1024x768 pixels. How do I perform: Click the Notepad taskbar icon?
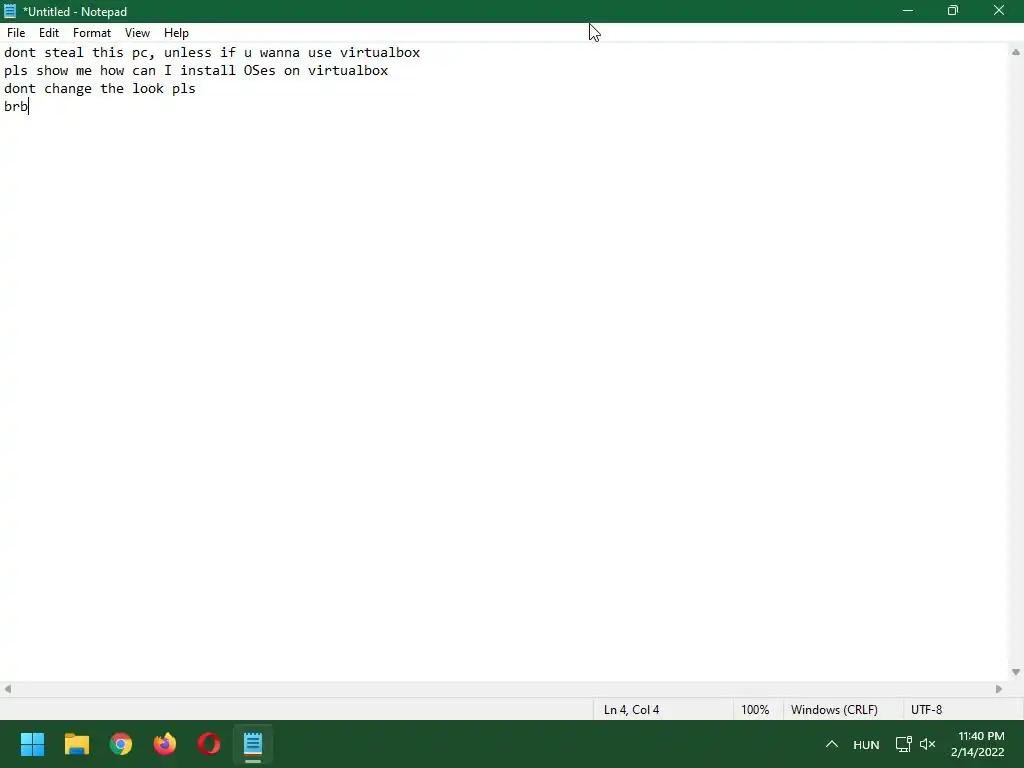click(x=253, y=744)
